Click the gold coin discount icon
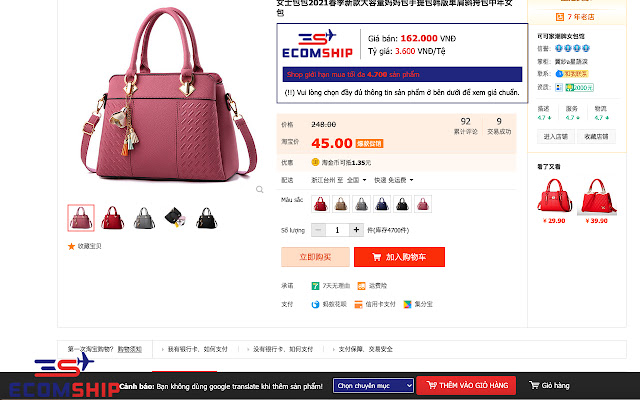 pos(315,162)
